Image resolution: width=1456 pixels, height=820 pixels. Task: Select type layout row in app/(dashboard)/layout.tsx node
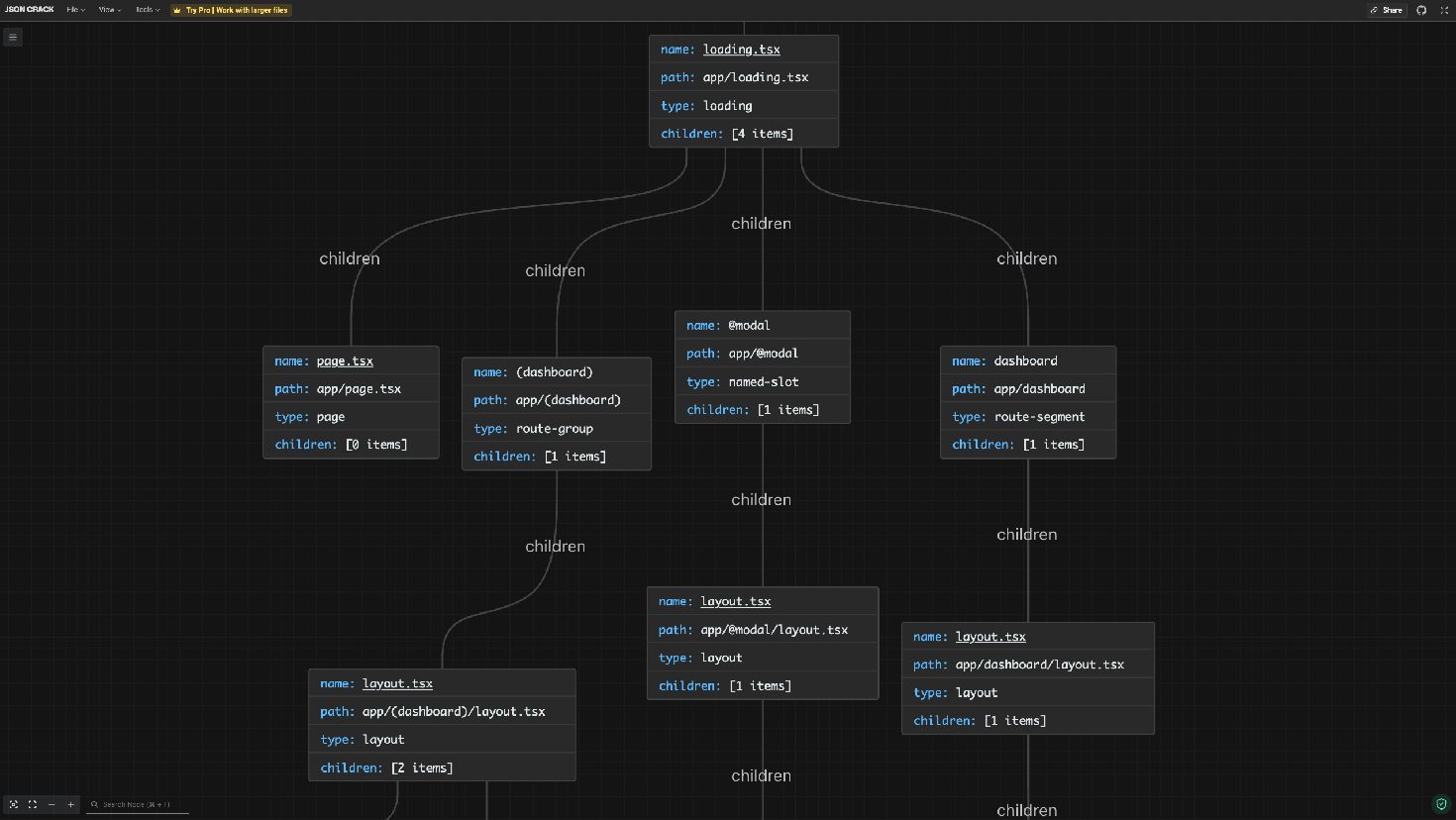click(442, 740)
